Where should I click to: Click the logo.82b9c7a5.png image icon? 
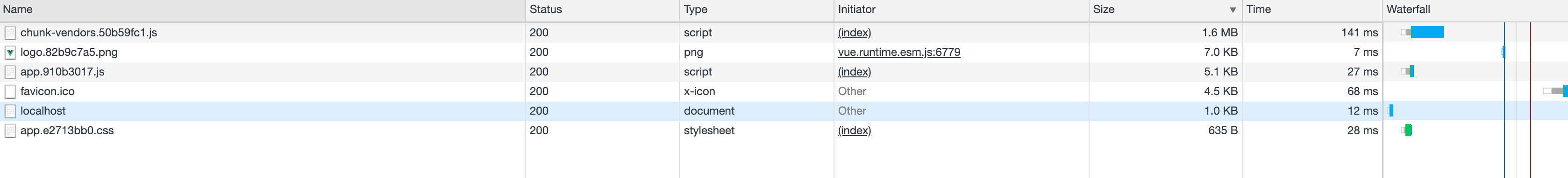pyautogui.click(x=10, y=52)
